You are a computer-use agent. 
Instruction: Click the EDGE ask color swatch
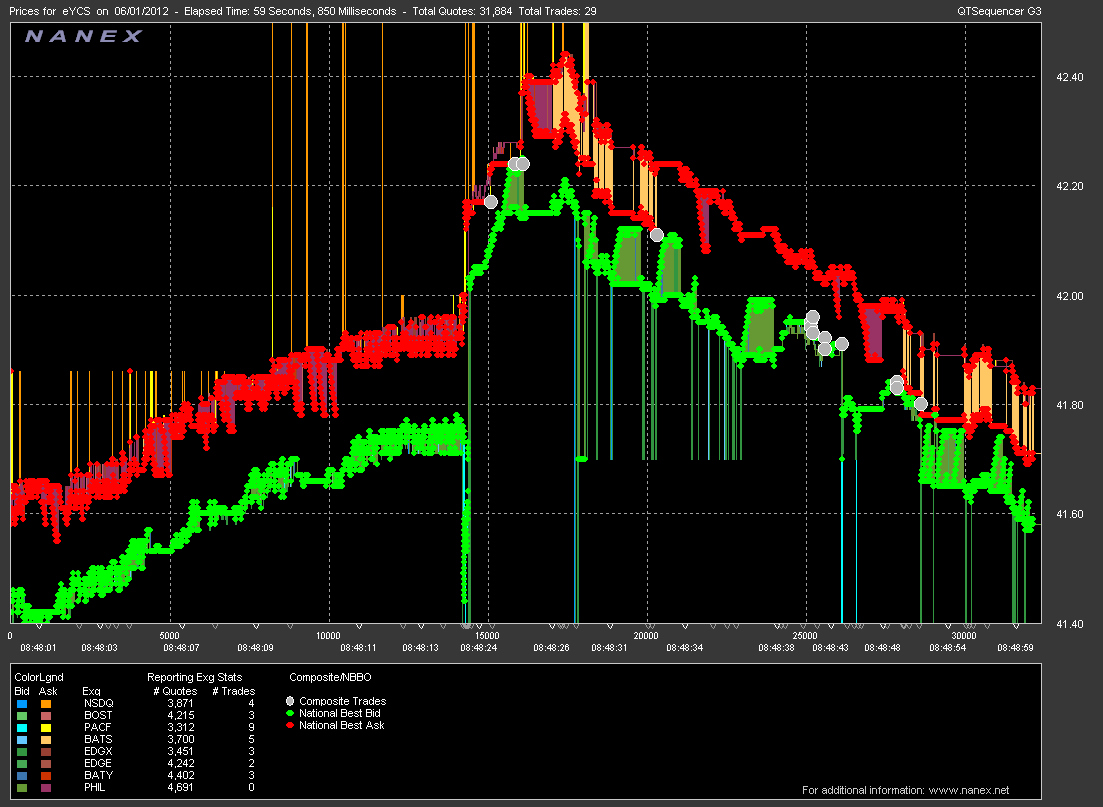click(x=46, y=763)
